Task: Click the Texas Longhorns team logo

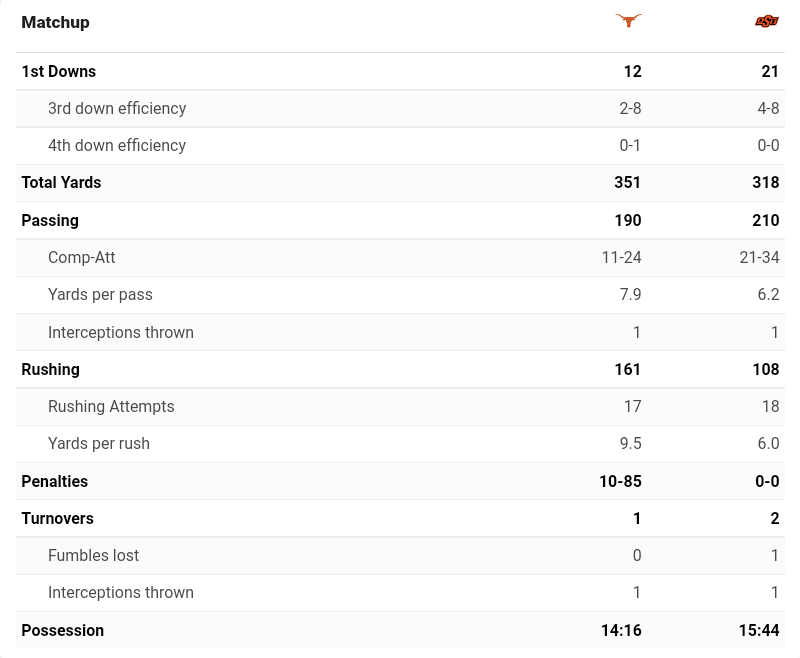Action: pyautogui.click(x=629, y=21)
